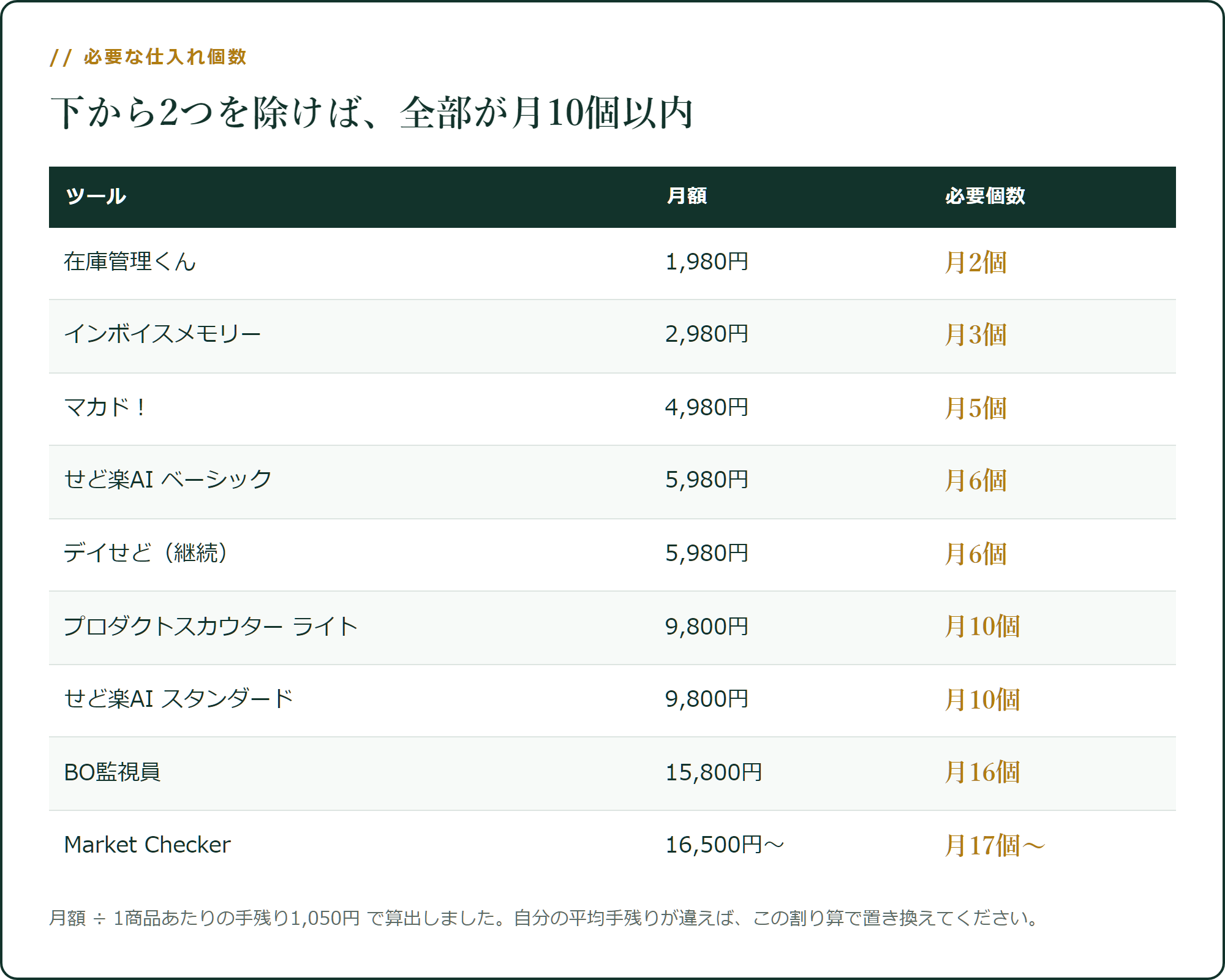Click the '月2個' required count
Screen dimensions: 1225x980
[976, 263]
